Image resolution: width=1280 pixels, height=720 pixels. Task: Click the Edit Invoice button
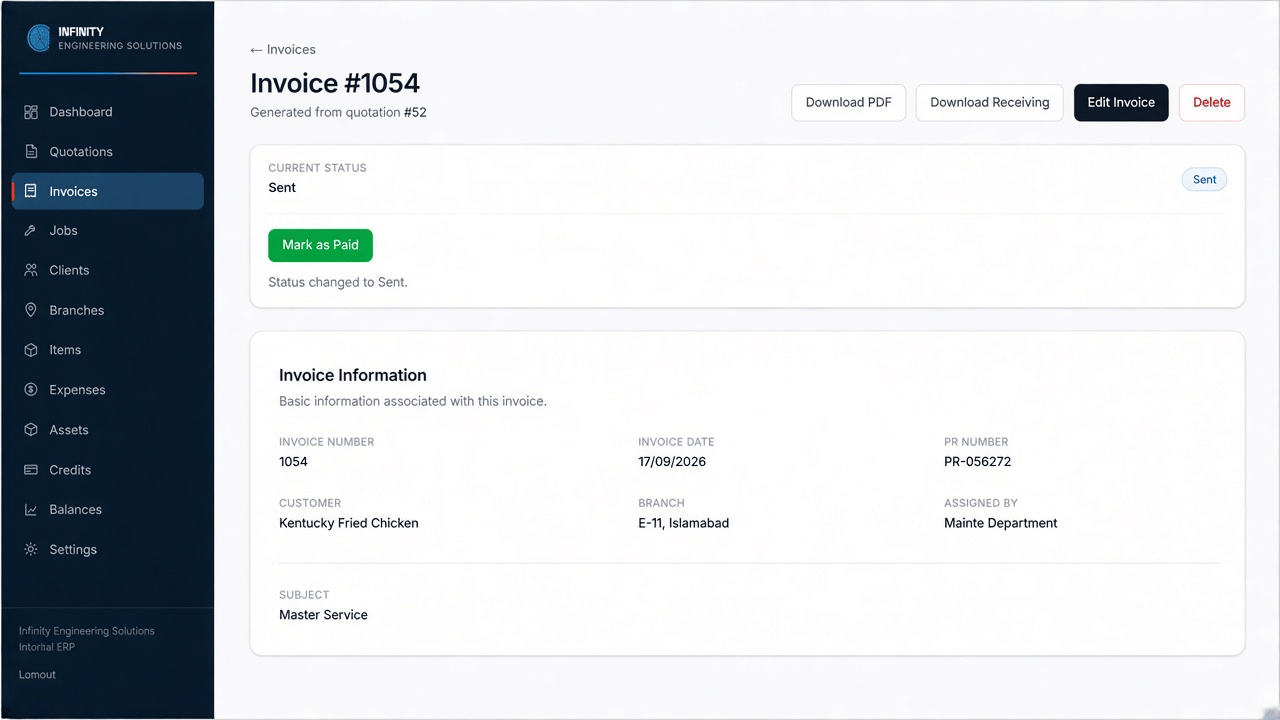click(x=1121, y=103)
